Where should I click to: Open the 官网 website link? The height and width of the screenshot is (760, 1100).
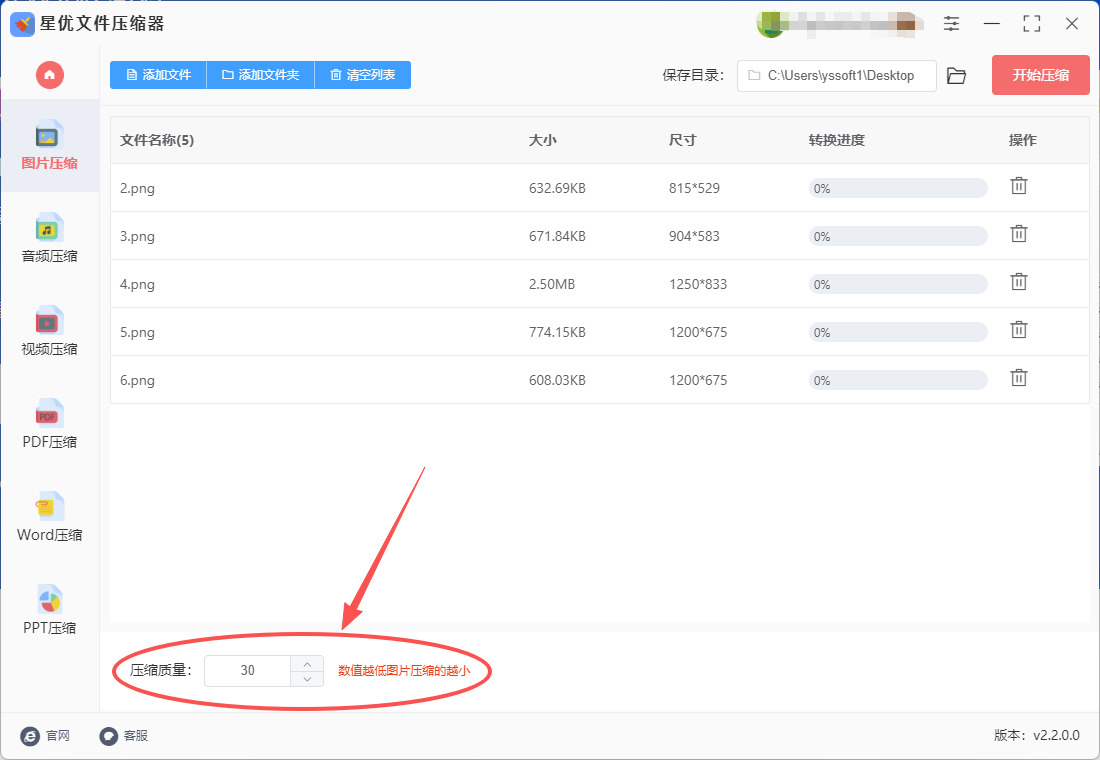[46, 735]
